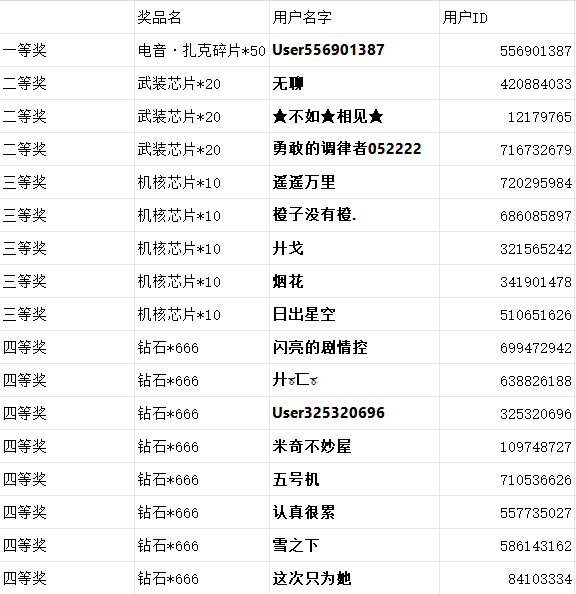Image resolution: width=576 pixels, height=594 pixels.
Task: Select ID cell 638826188
Action: click(x=507, y=380)
